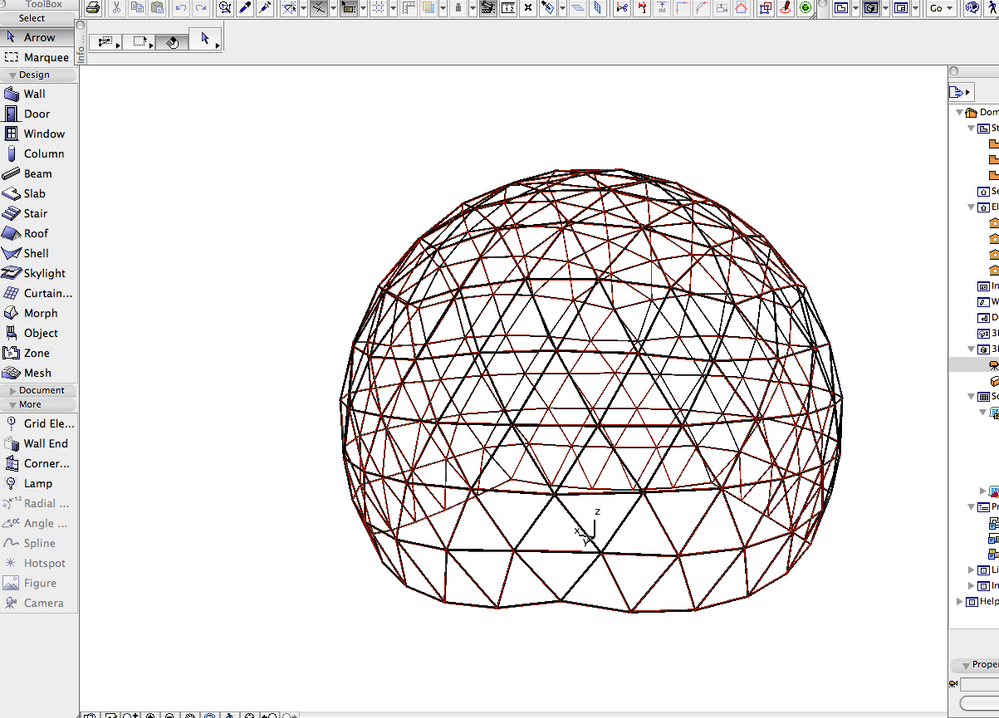999x718 pixels.
Task: Select the Wall tool
Action: (34, 94)
